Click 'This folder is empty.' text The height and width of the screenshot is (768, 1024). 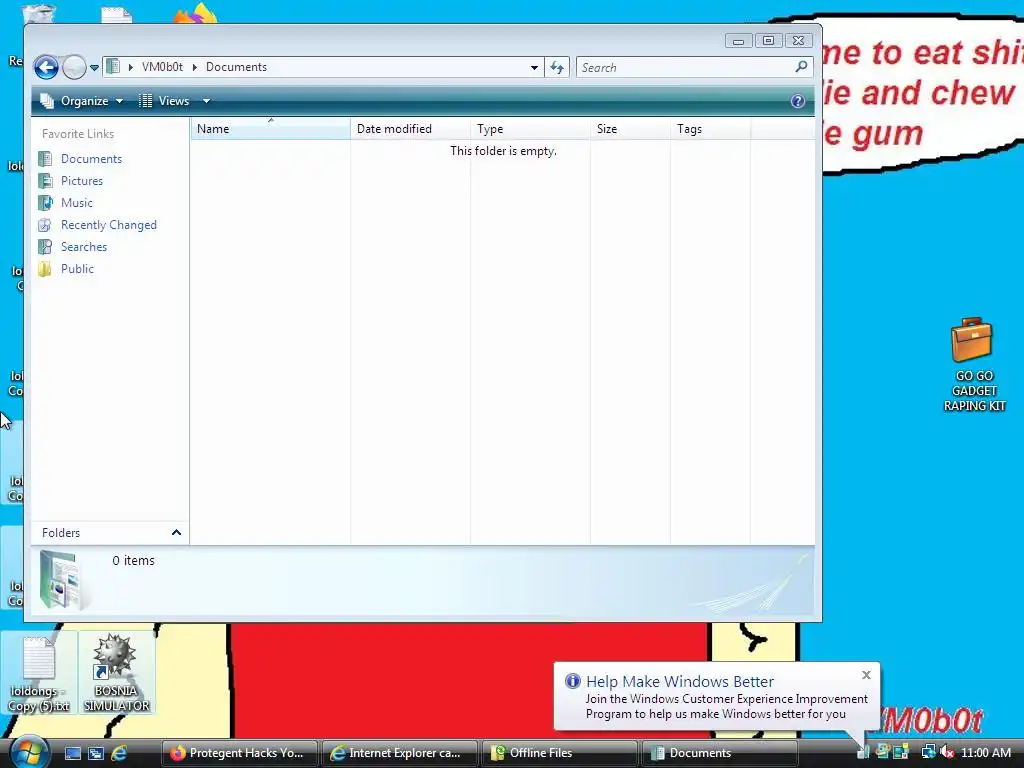pyautogui.click(x=504, y=151)
